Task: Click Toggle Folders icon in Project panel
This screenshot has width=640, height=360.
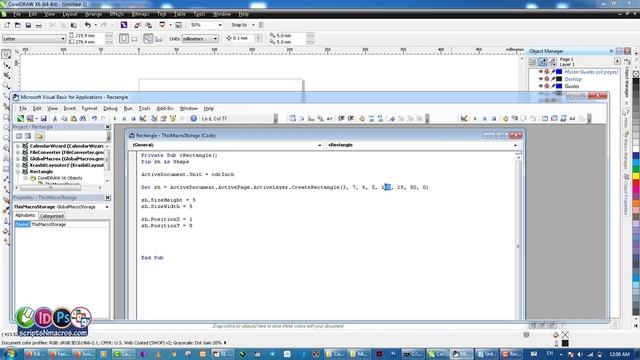Action: [x=39, y=136]
